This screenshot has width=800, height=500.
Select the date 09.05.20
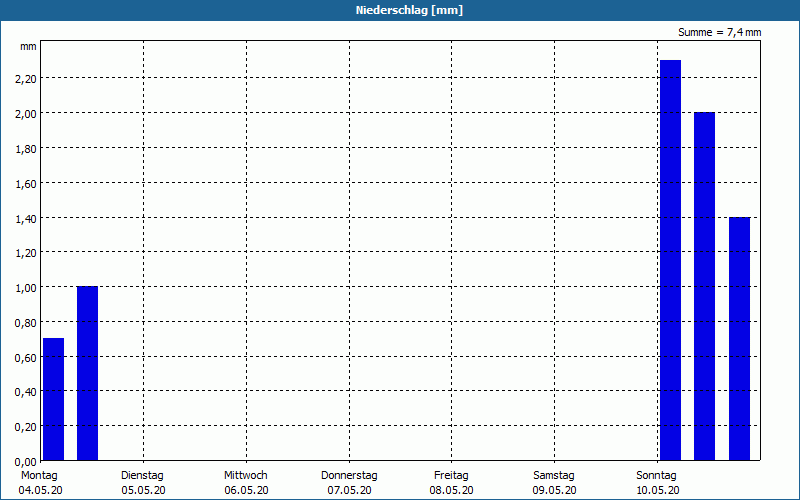(555, 491)
